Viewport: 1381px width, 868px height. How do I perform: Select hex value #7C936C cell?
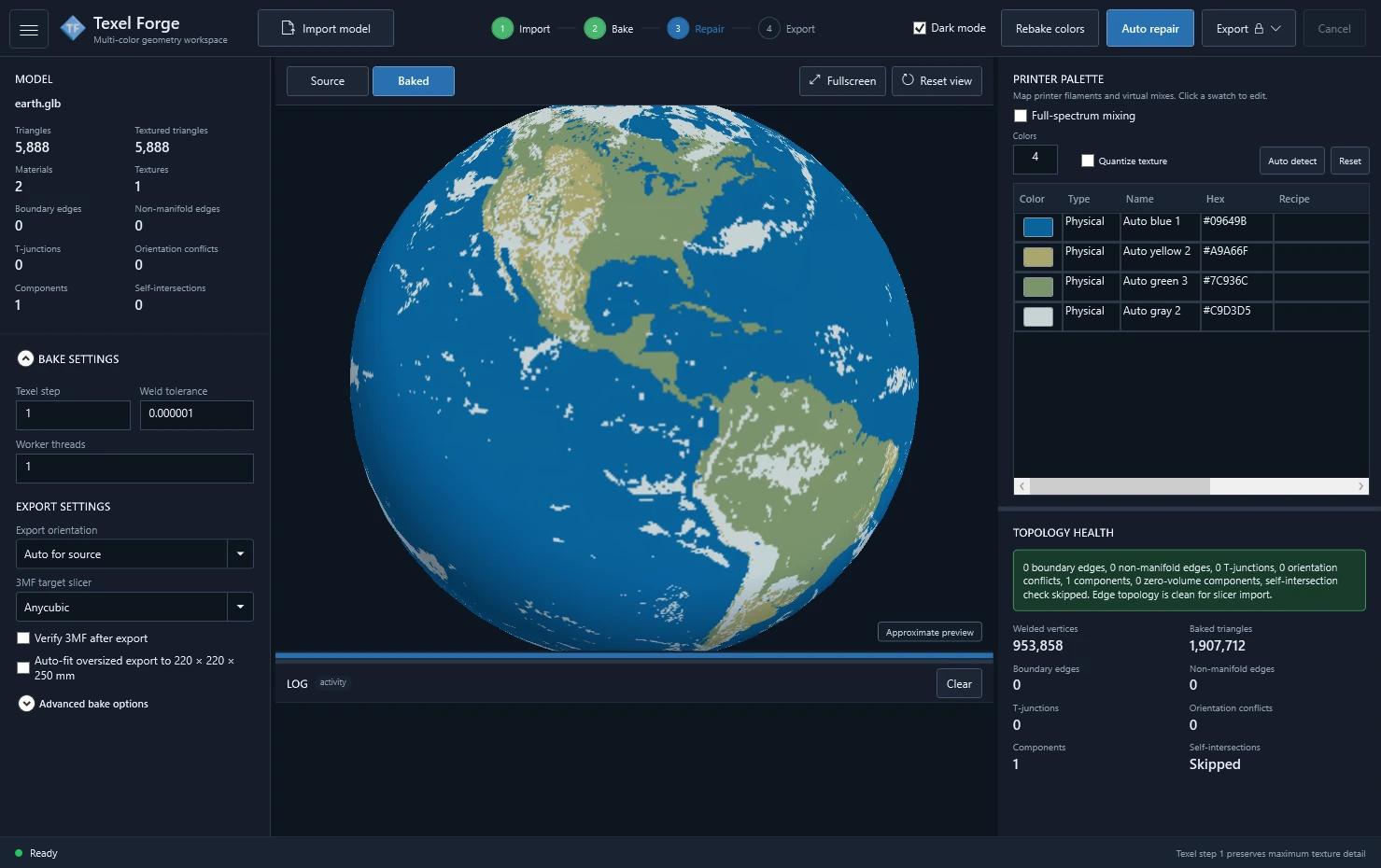[1236, 287]
